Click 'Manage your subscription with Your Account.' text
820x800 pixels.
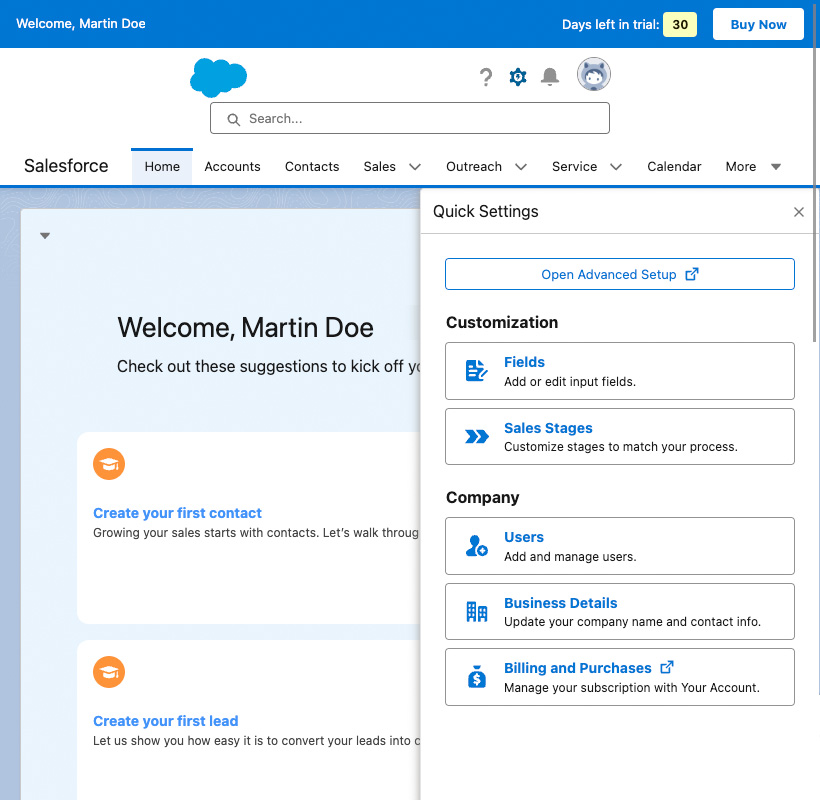632,688
